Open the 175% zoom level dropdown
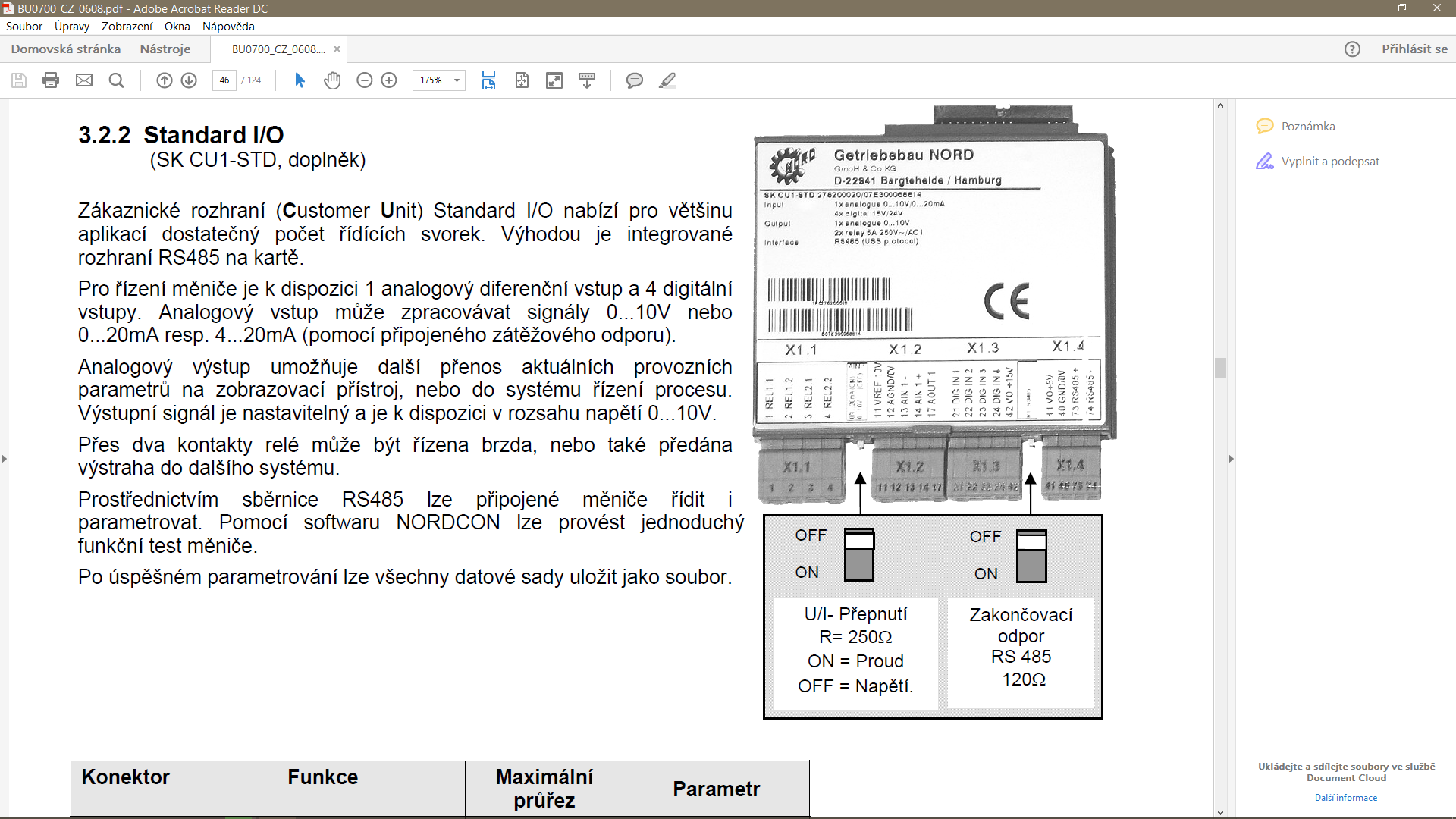This screenshot has height=819, width=1456. pos(457,80)
